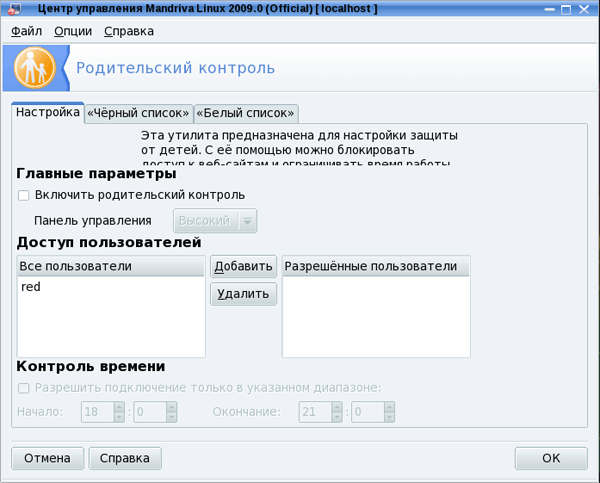Open the Панель управления level dropdown Высокий
This screenshot has height=483, width=600.
tap(215, 221)
